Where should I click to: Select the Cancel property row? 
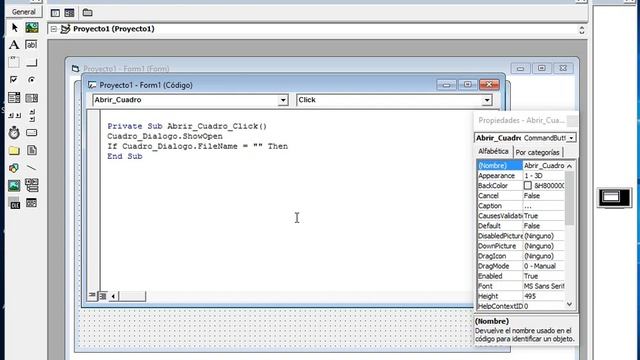point(521,196)
